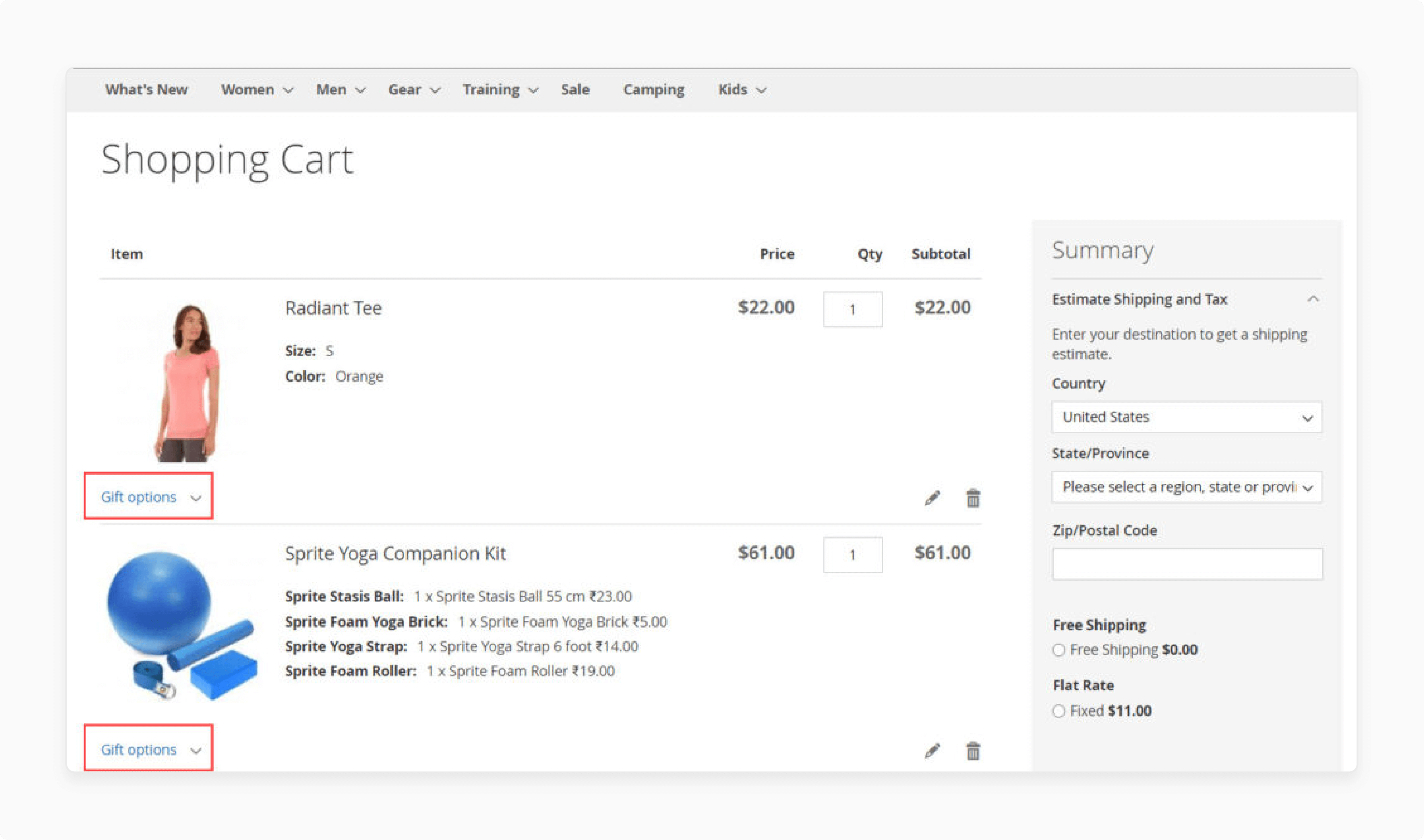Click the Sprite Stasis Ball 55 cm line
The width and height of the screenshot is (1424, 840).
pos(458,596)
